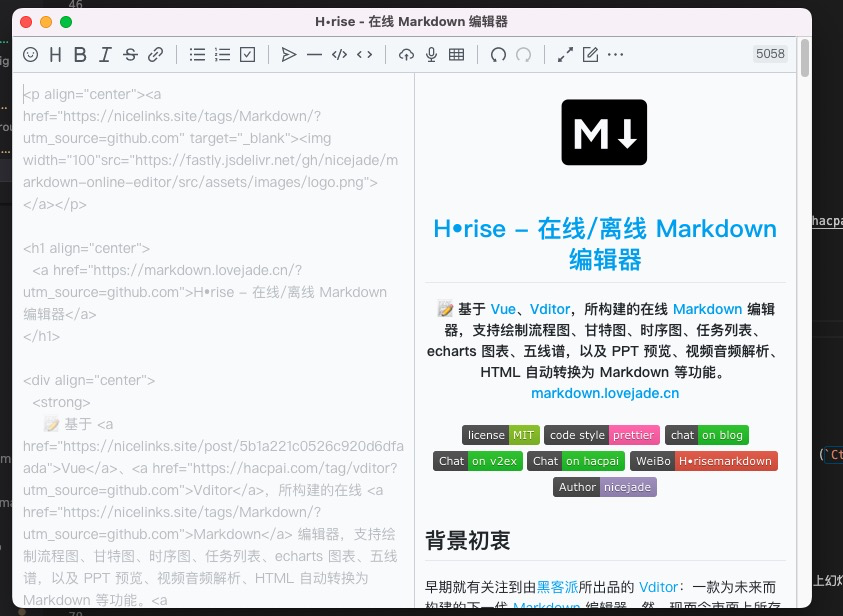Undo the last edit
Viewport: 843px width, 616px height.
pos(497,55)
